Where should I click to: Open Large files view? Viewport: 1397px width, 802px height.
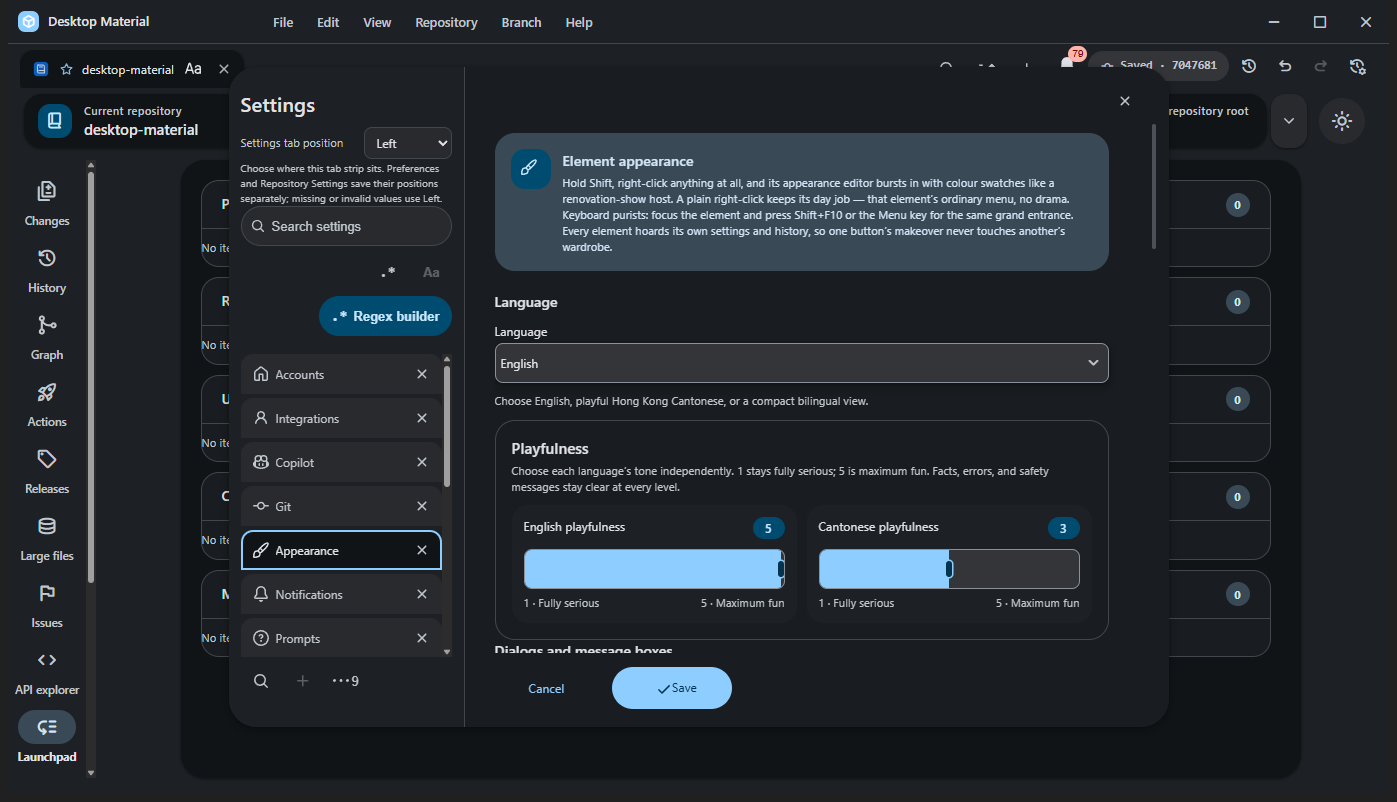click(x=47, y=539)
